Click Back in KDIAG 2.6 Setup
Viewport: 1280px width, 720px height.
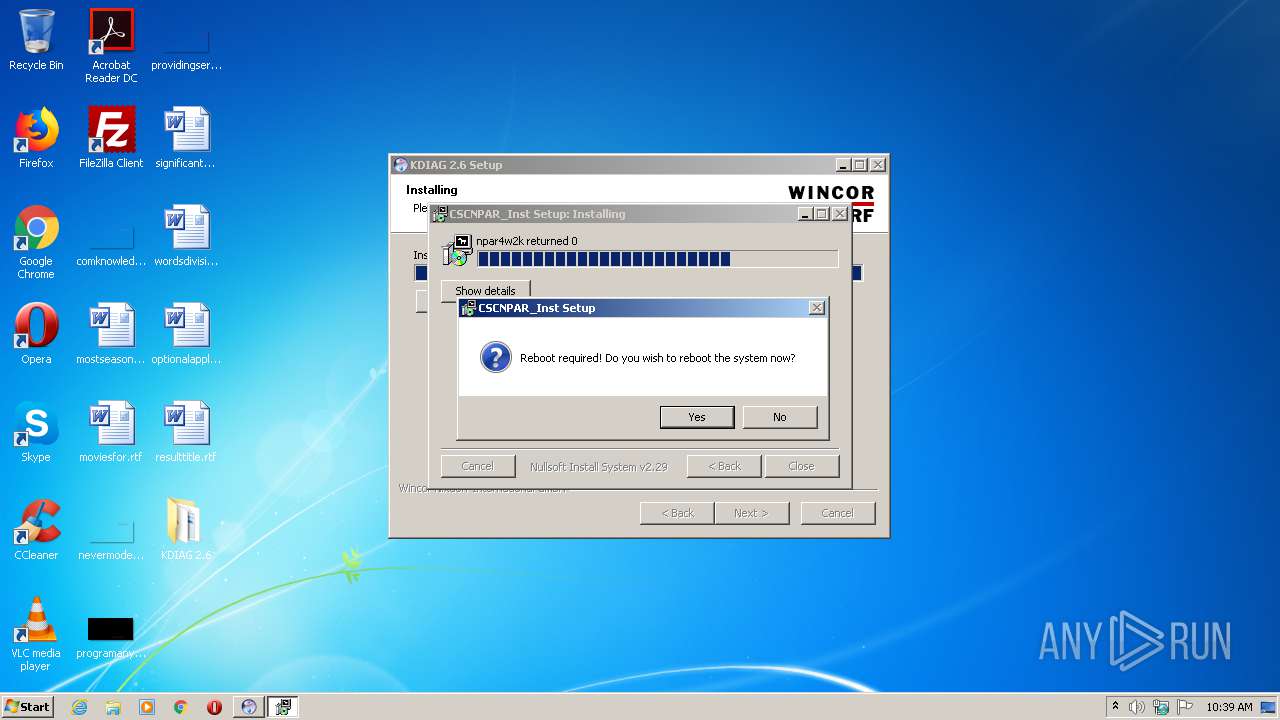[x=677, y=513]
